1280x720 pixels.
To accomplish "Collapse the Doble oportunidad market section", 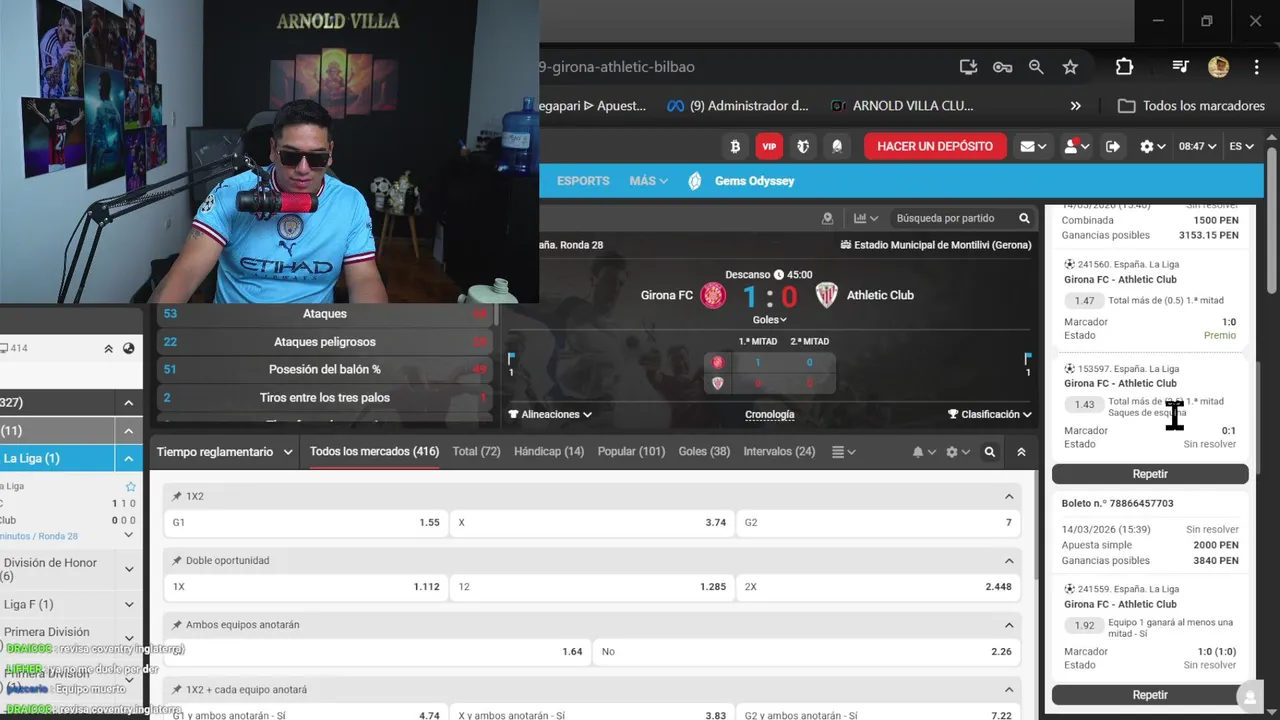I will pyautogui.click(x=1009, y=561).
